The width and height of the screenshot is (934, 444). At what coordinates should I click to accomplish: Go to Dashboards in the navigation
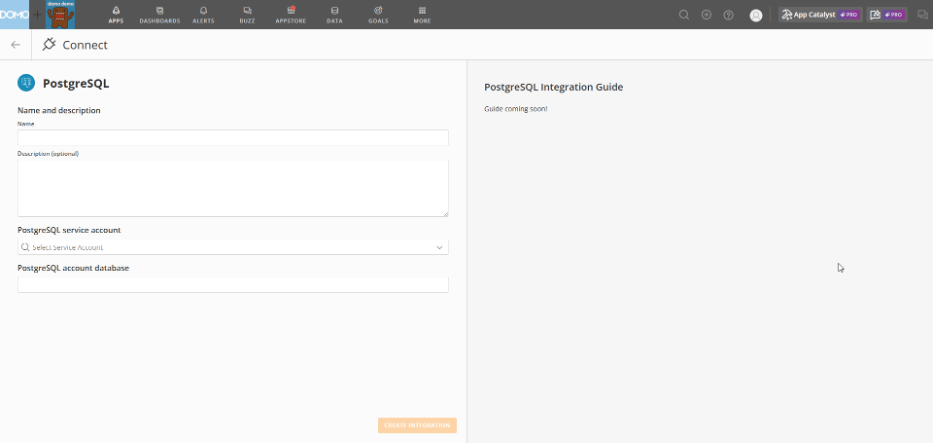pos(160,15)
